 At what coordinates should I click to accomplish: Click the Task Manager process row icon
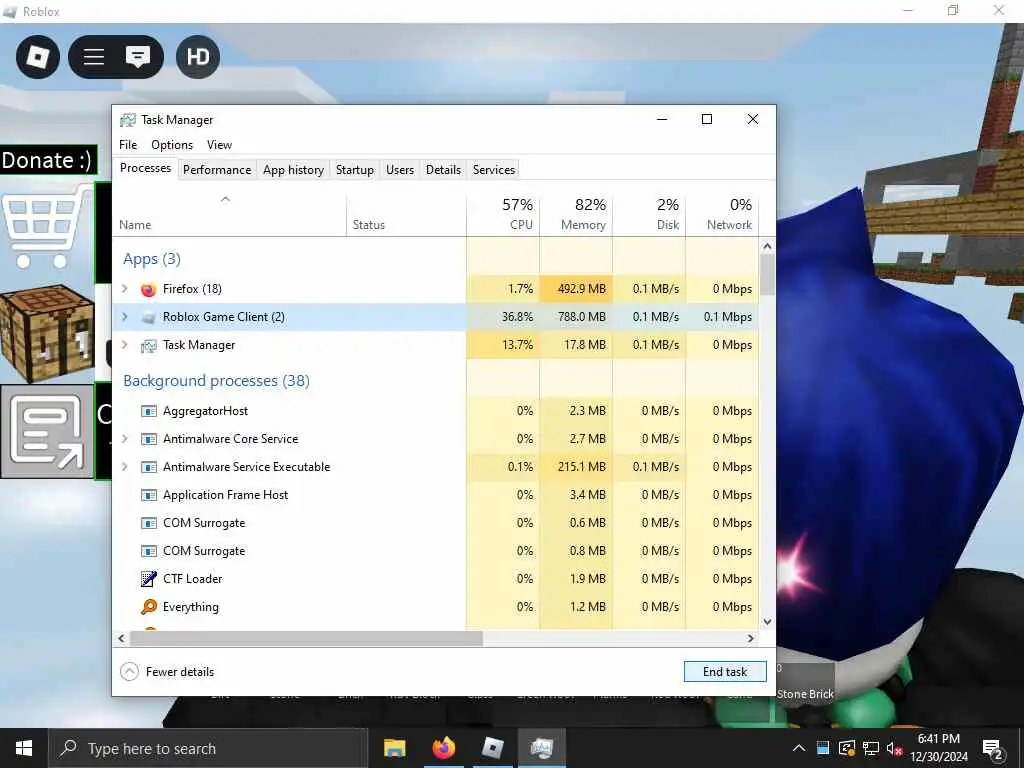[148, 345]
